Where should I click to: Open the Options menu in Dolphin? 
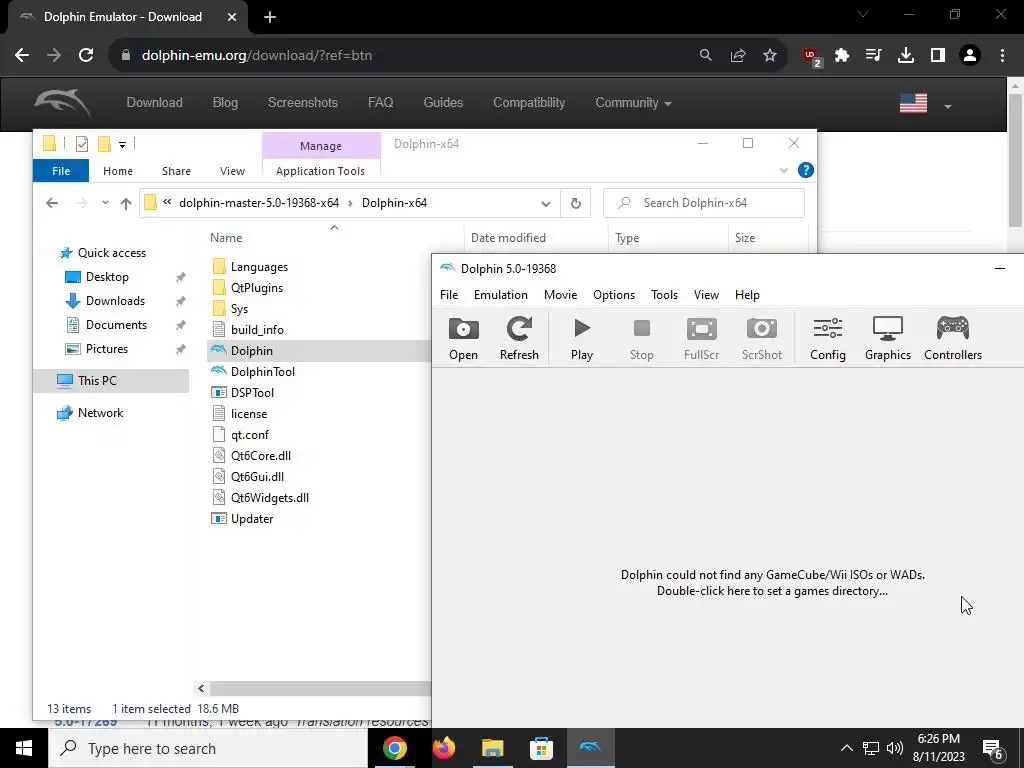click(614, 295)
